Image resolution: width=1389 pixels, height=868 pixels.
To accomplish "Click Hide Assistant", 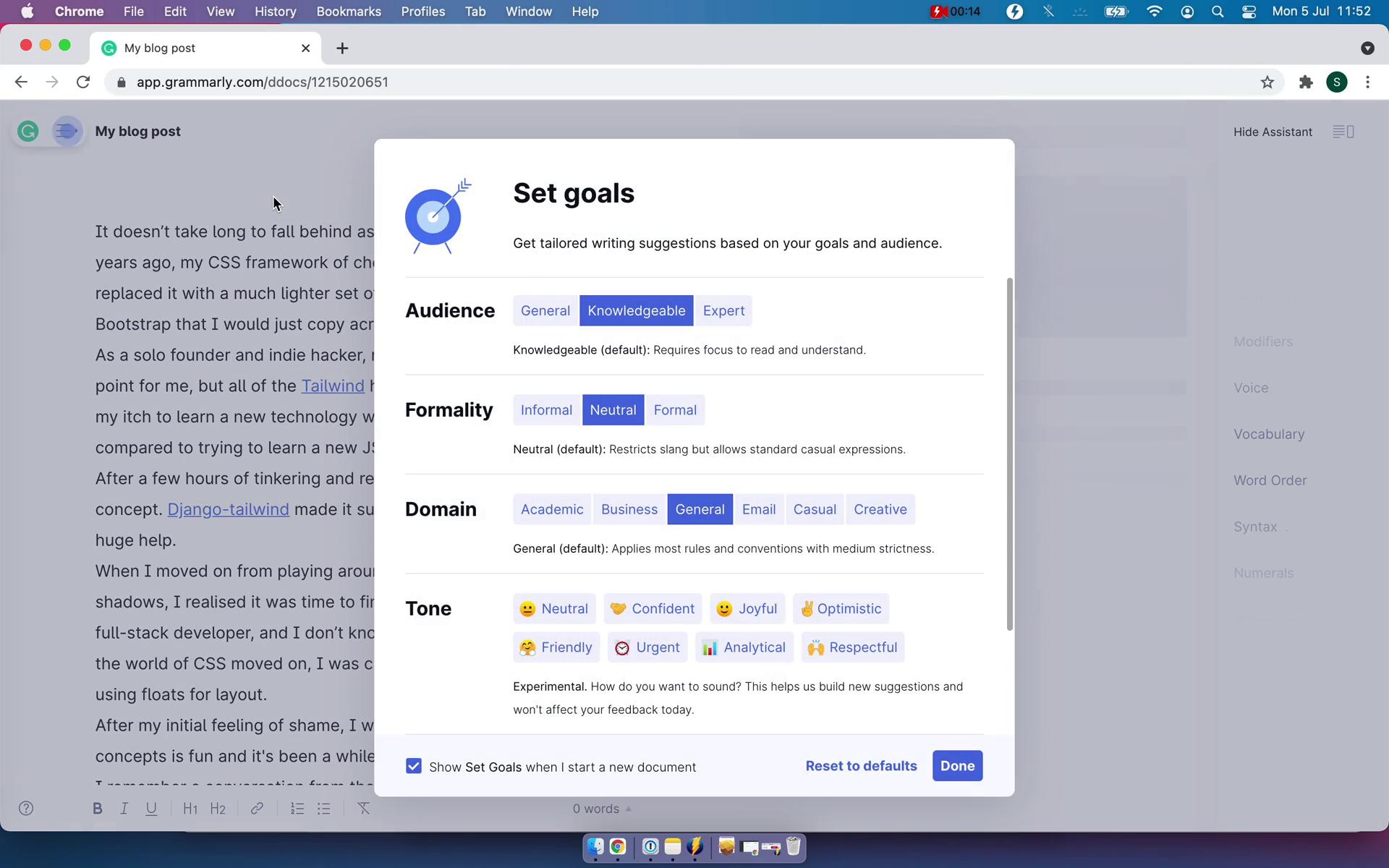I will pos(1273,132).
